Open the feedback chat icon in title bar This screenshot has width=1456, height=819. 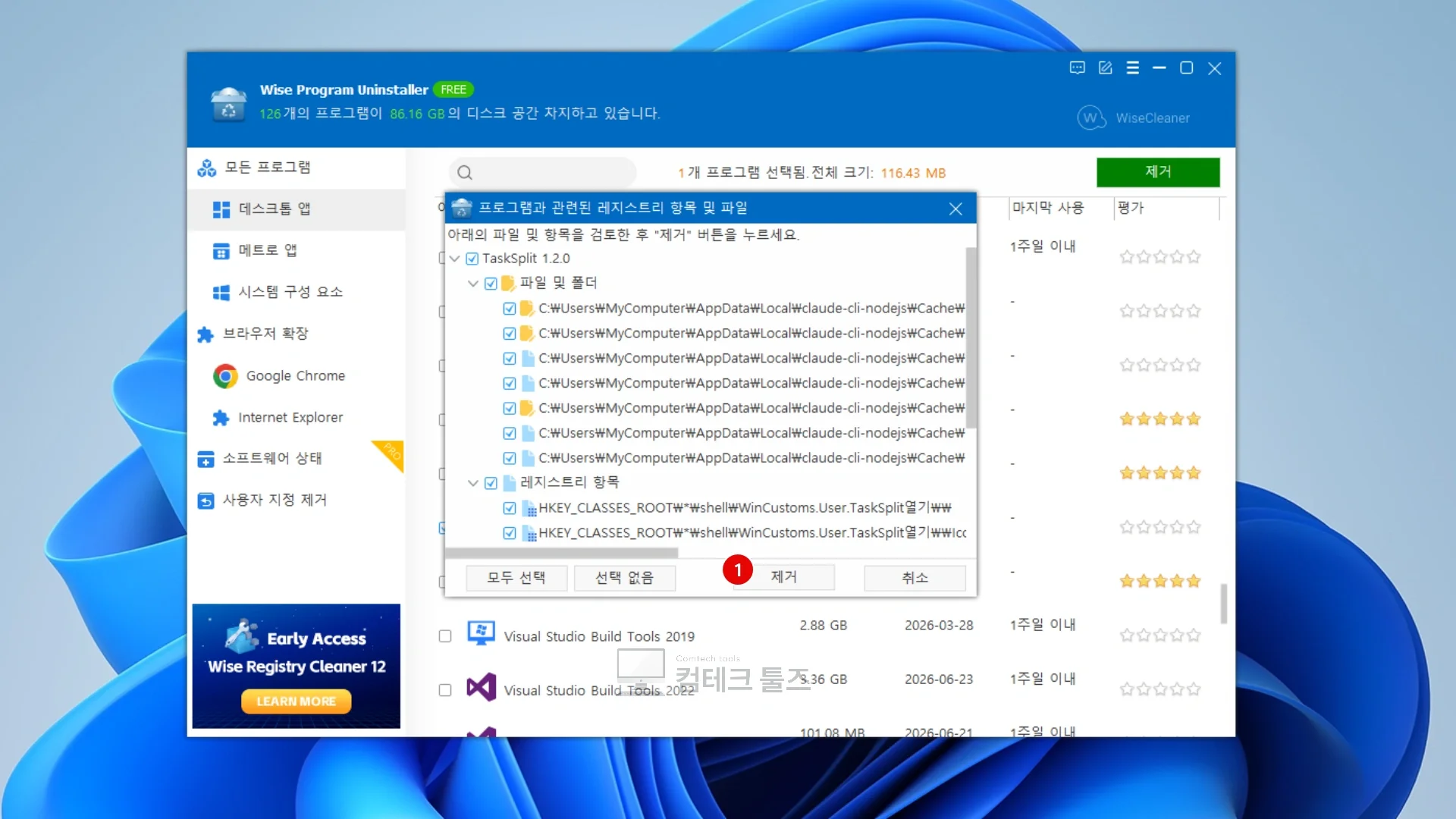click(1077, 68)
